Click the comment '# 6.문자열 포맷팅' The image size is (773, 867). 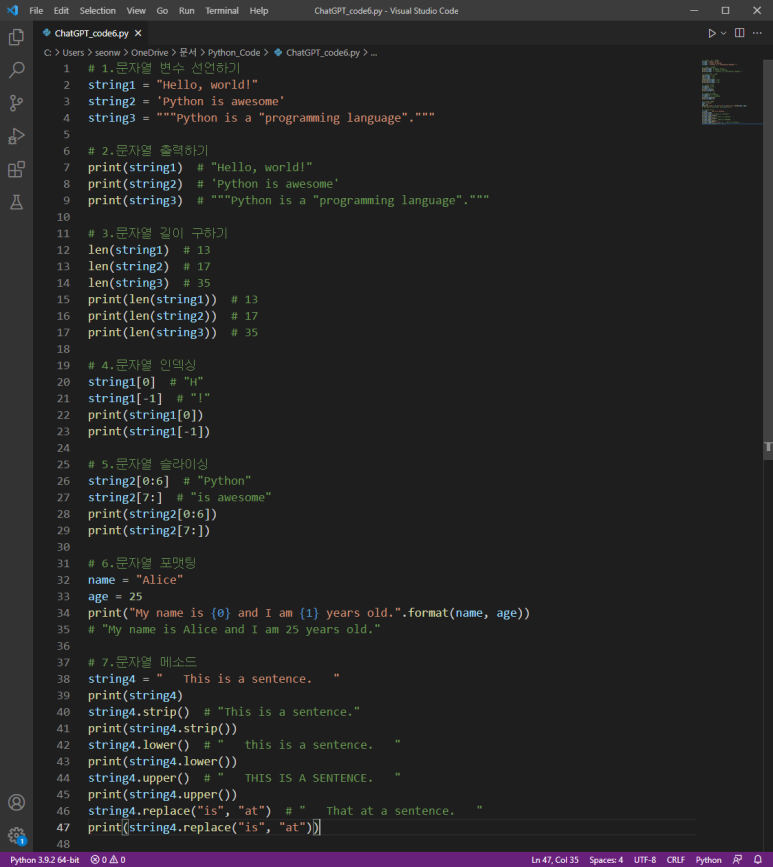pyautogui.click(x=142, y=563)
